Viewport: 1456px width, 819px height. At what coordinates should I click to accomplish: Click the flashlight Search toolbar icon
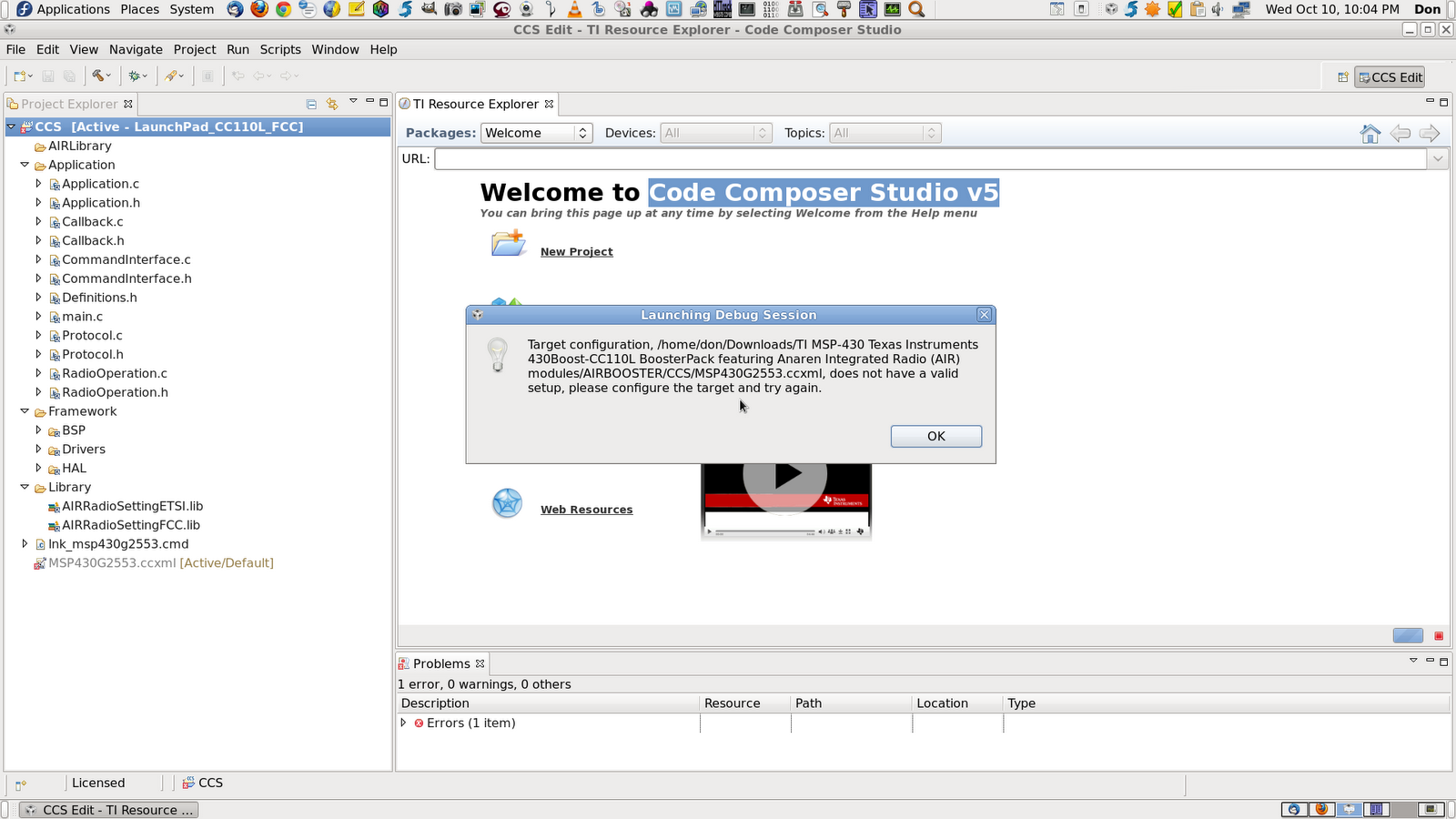click(x=170, y=76)
